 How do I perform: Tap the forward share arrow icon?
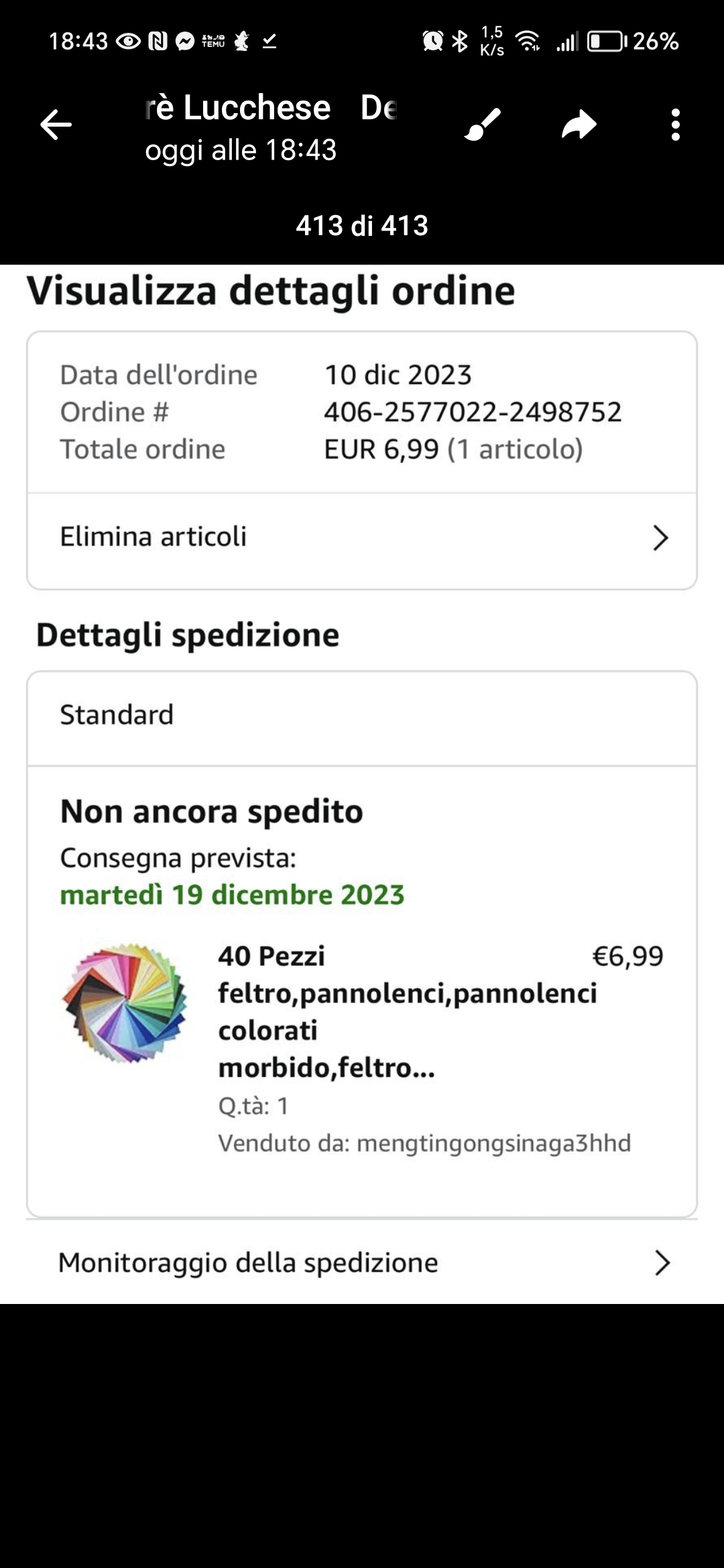[x=579, y=125]
